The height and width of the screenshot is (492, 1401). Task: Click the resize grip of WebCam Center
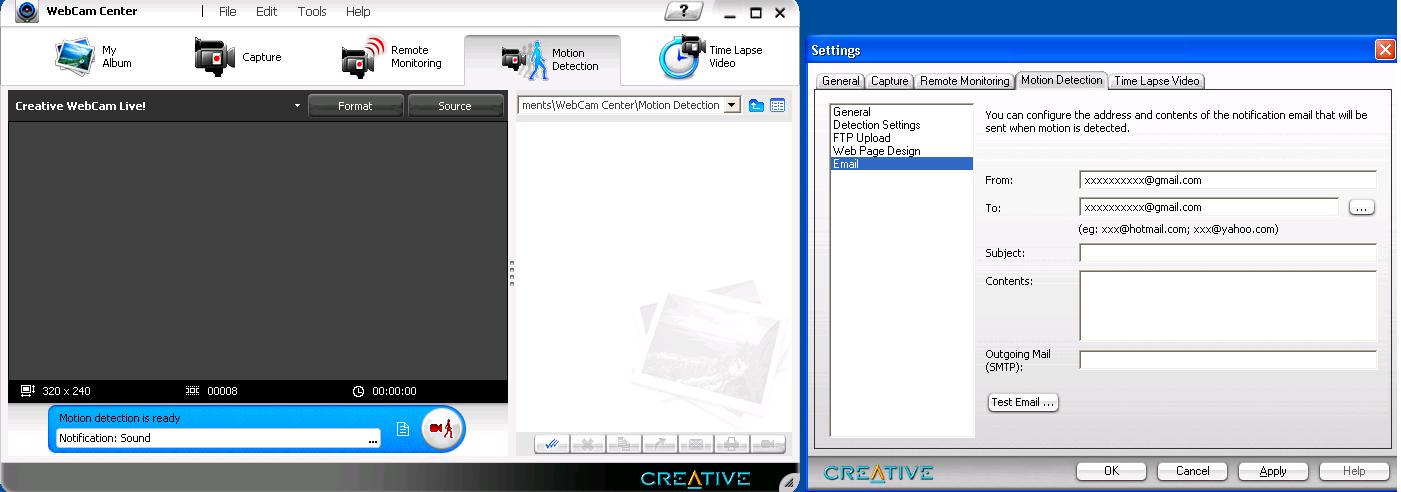coord(787,483)
